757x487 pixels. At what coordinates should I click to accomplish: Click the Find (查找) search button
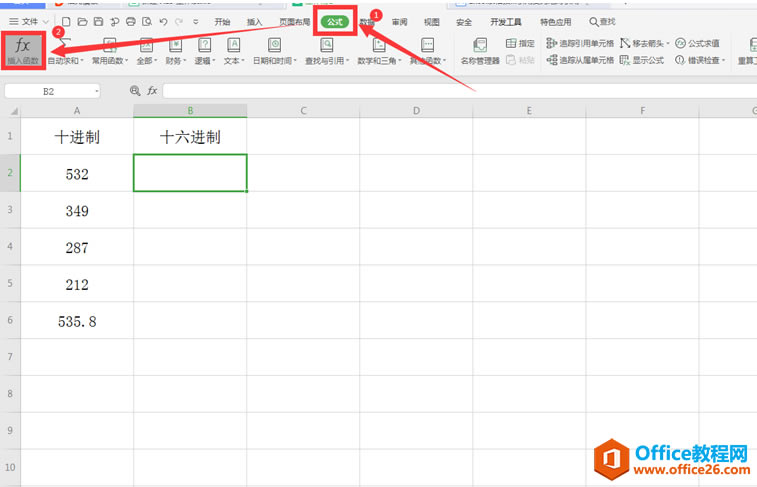point(602,22)
